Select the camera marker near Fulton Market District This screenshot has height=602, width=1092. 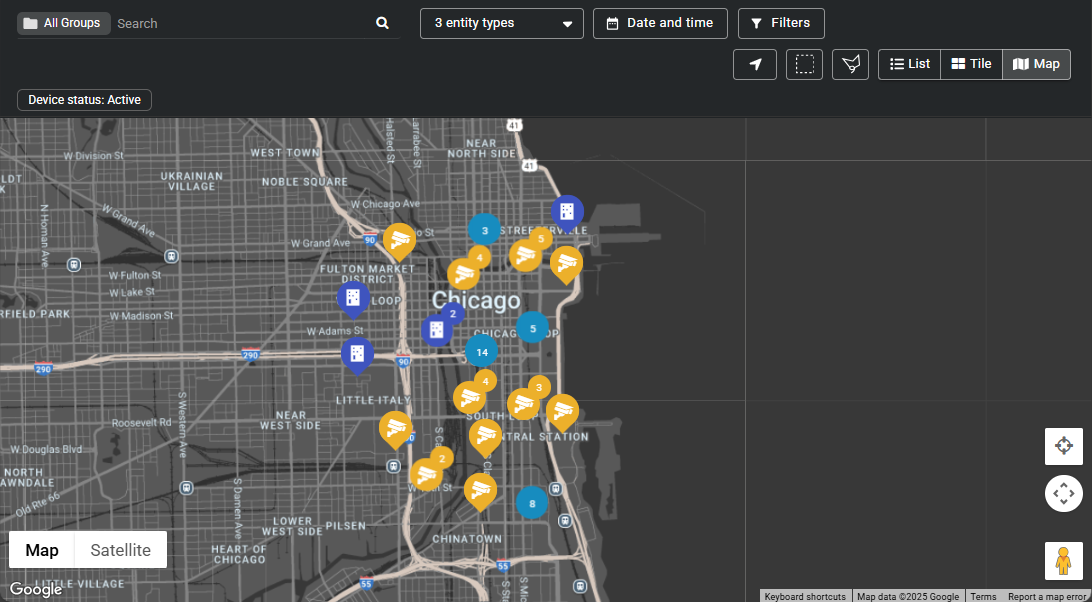coord(399,240)
